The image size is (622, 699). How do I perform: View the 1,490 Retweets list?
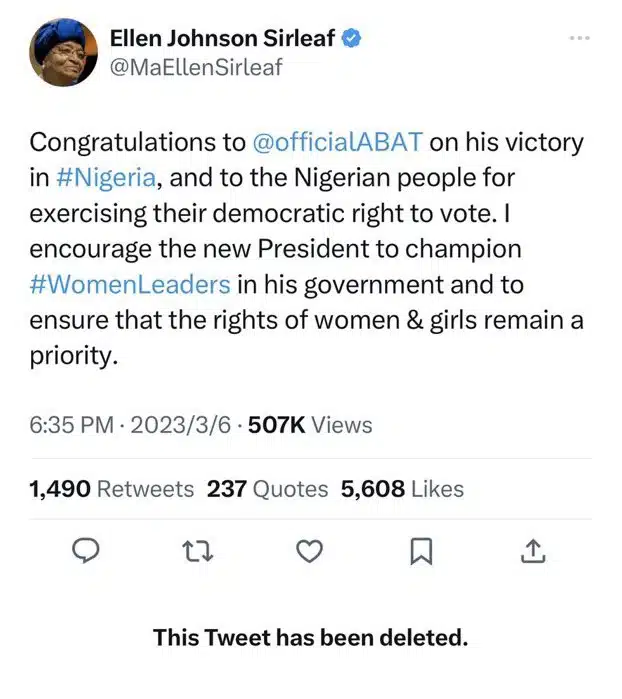click(112, 489)
